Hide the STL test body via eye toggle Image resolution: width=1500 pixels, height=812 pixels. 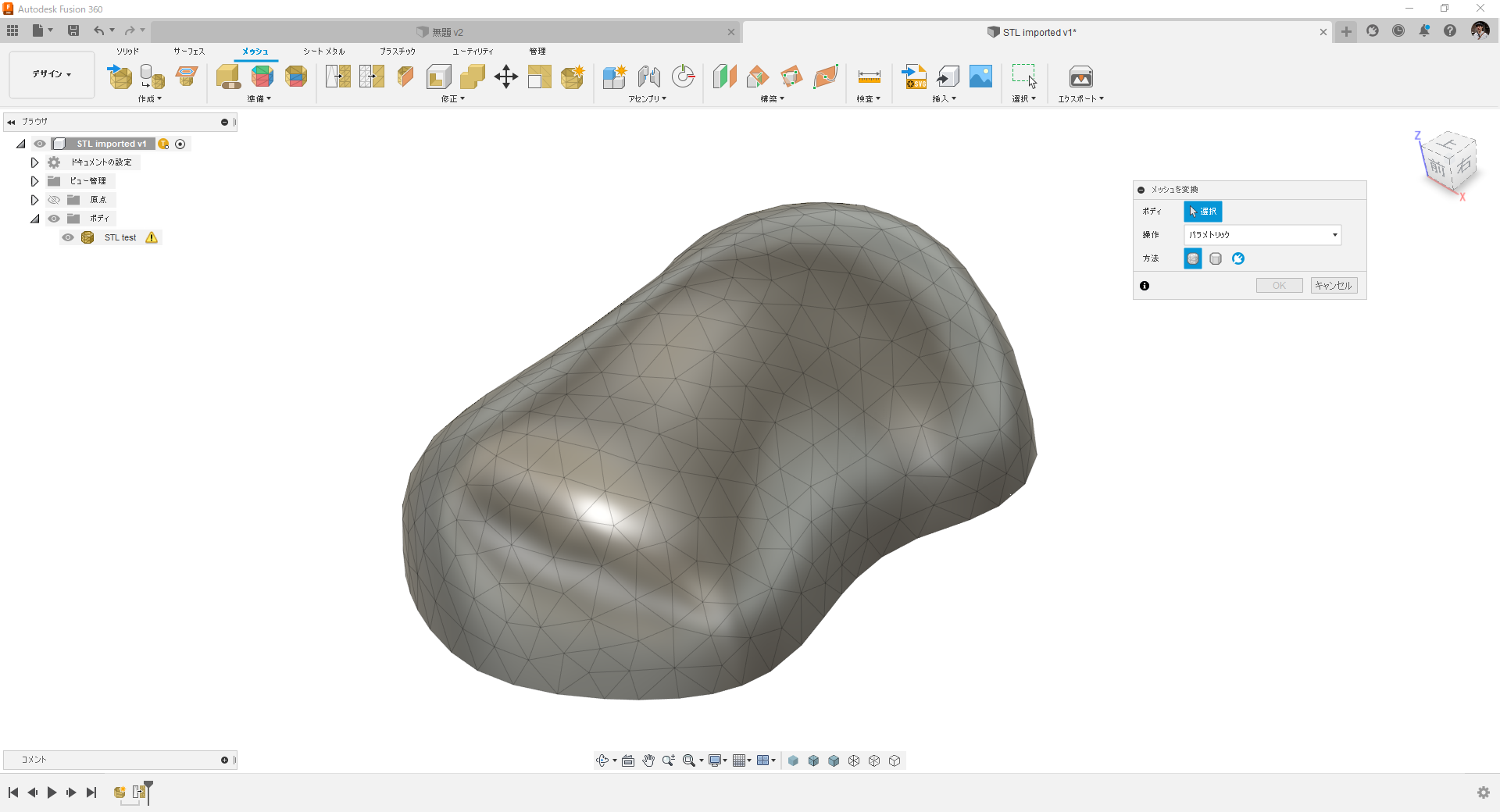(67, 237)
